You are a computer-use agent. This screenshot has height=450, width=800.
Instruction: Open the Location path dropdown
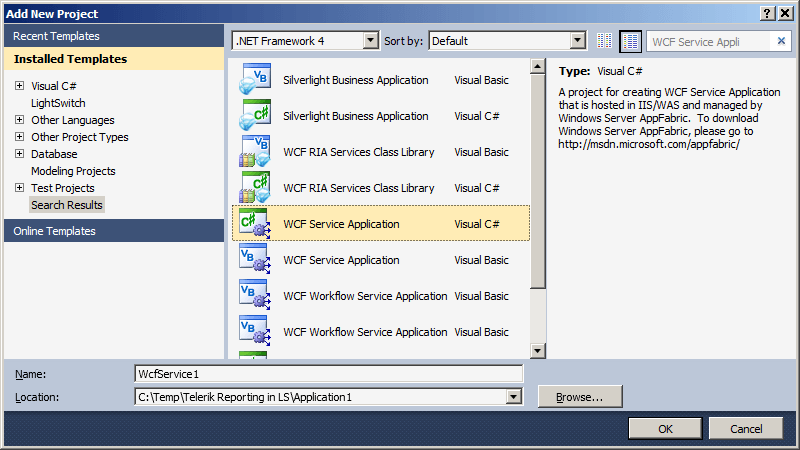point(514,396)
